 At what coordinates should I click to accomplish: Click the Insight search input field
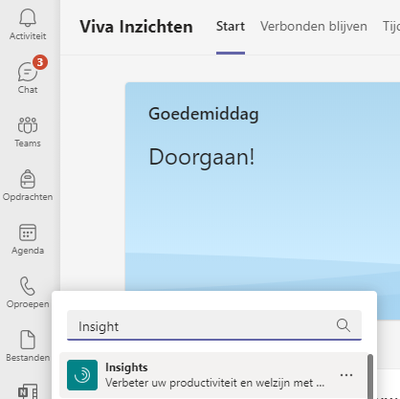[x=214, y=325]
